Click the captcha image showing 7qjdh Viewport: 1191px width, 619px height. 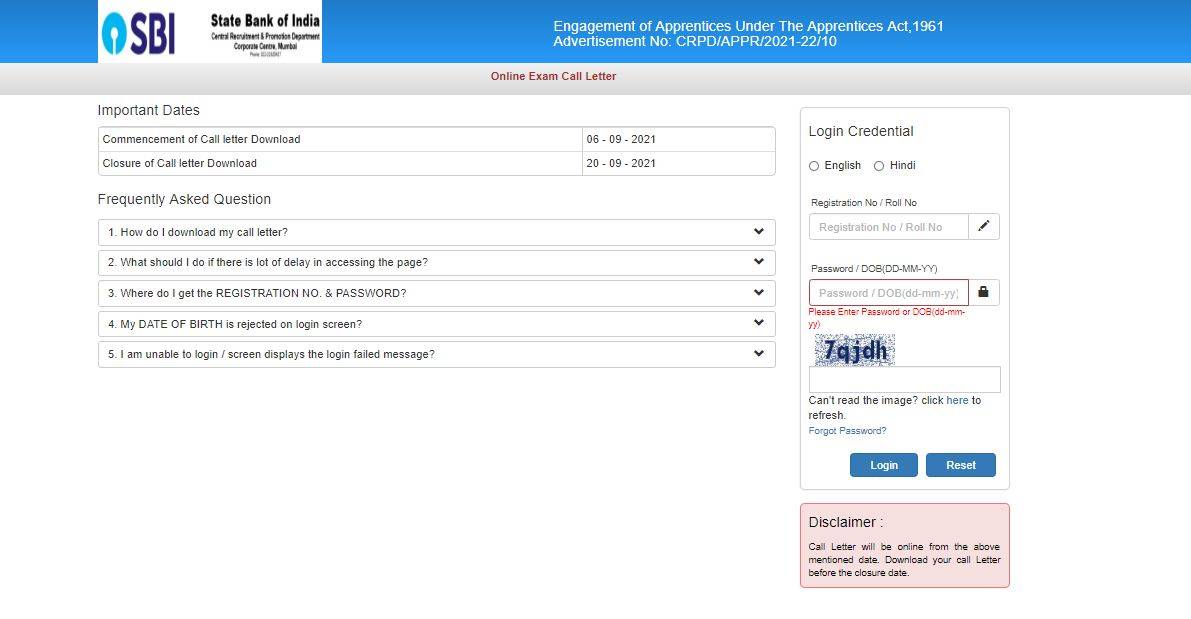coord(853,349)
